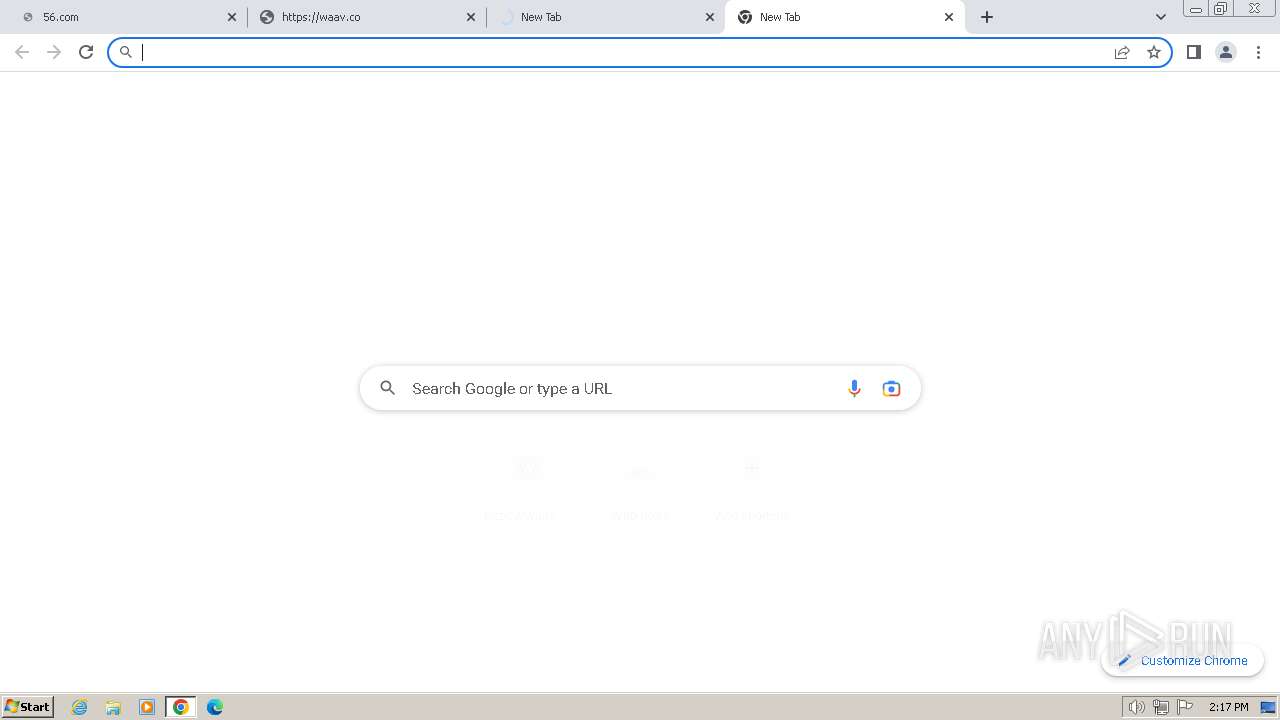
Task: Search by image with Google Lens icon
Action: [891, 388]
